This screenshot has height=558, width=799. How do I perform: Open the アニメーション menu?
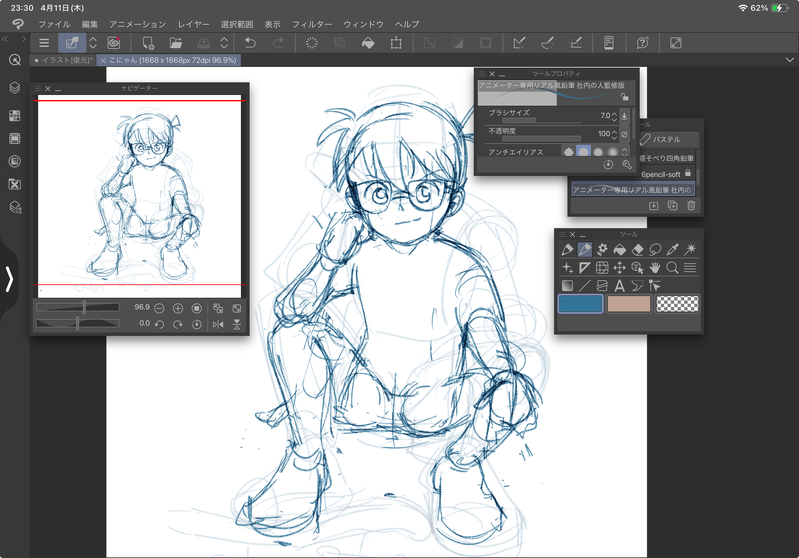(x=138, y=24)
